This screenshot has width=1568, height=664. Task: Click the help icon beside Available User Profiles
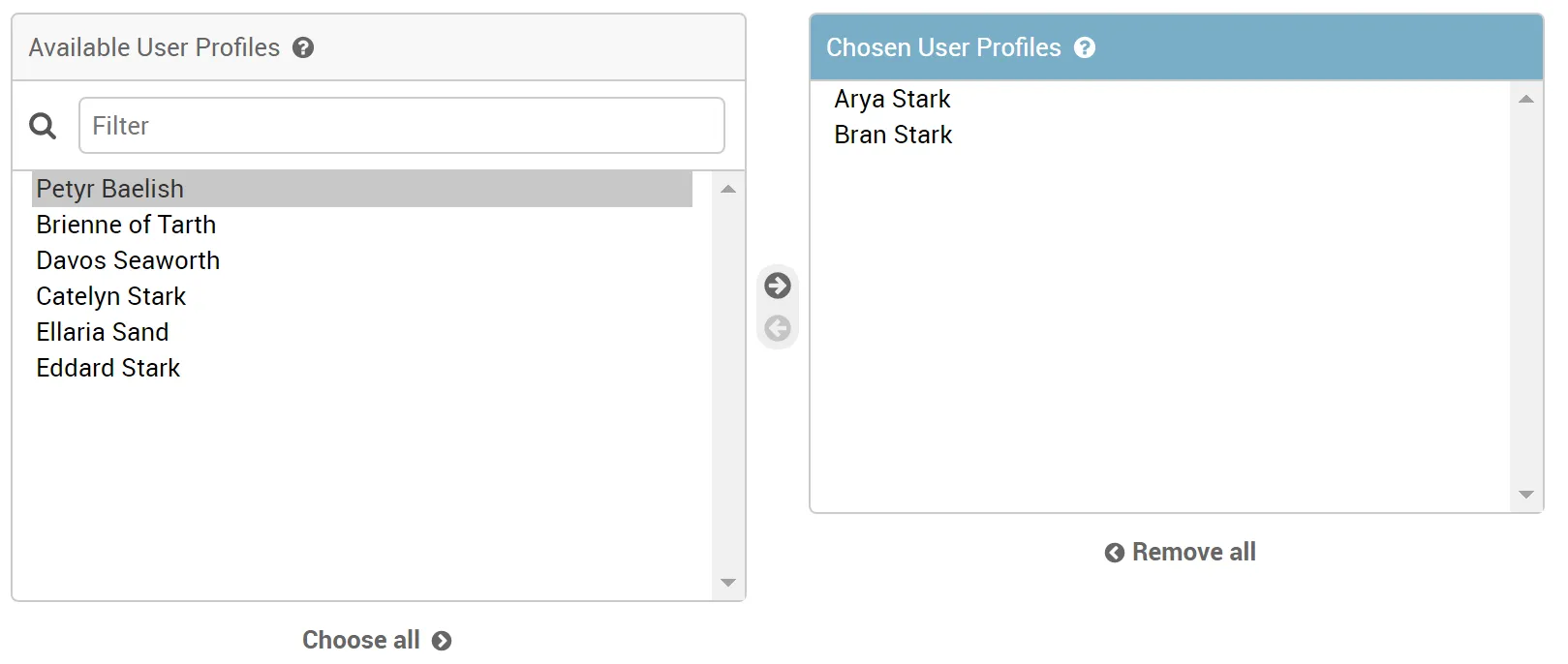click(x=303, y=47)
